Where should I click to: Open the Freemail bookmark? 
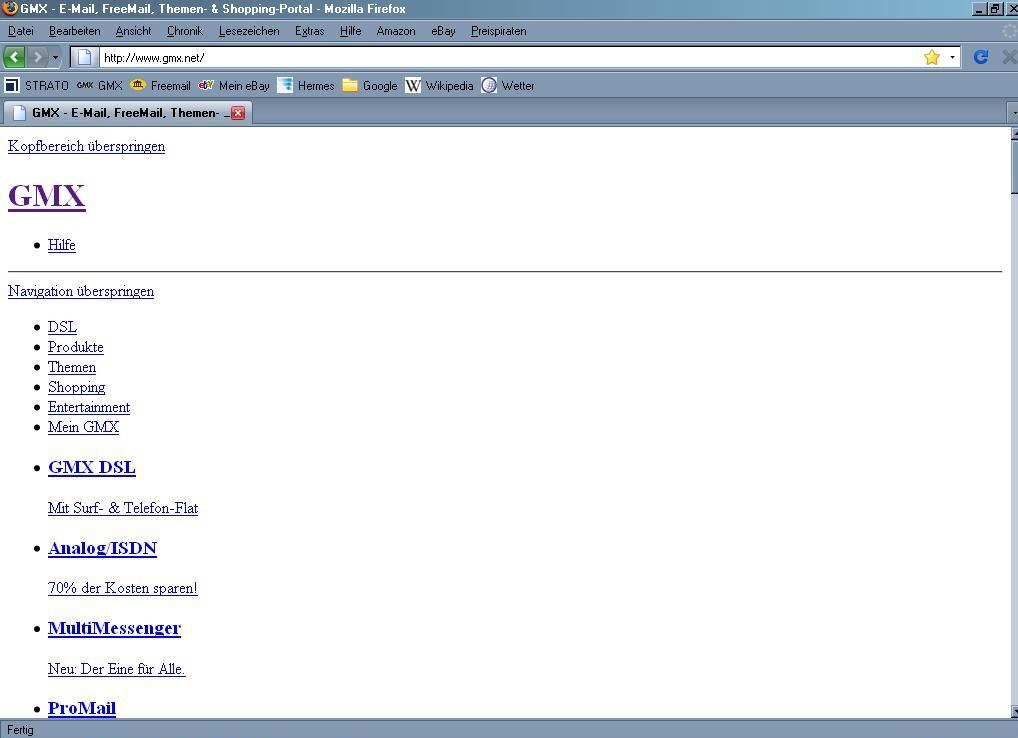click(x=160, y=86)
